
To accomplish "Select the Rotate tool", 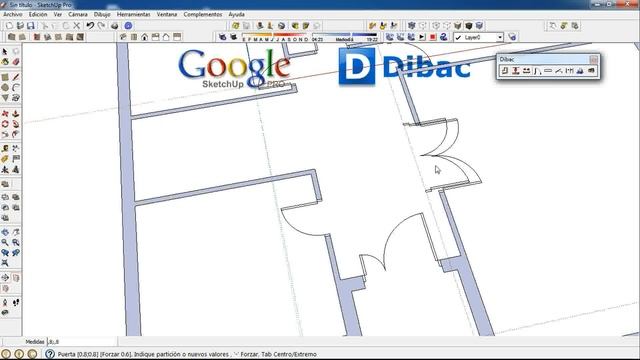I will [x=5, y=124].
